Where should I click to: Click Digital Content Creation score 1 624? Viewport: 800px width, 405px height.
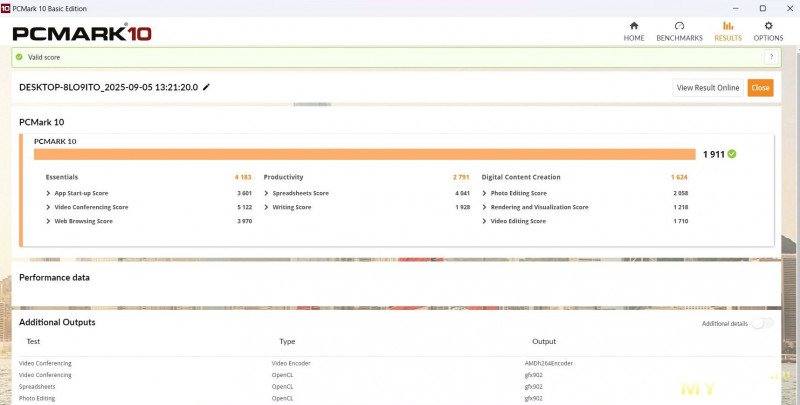(679, 177)
